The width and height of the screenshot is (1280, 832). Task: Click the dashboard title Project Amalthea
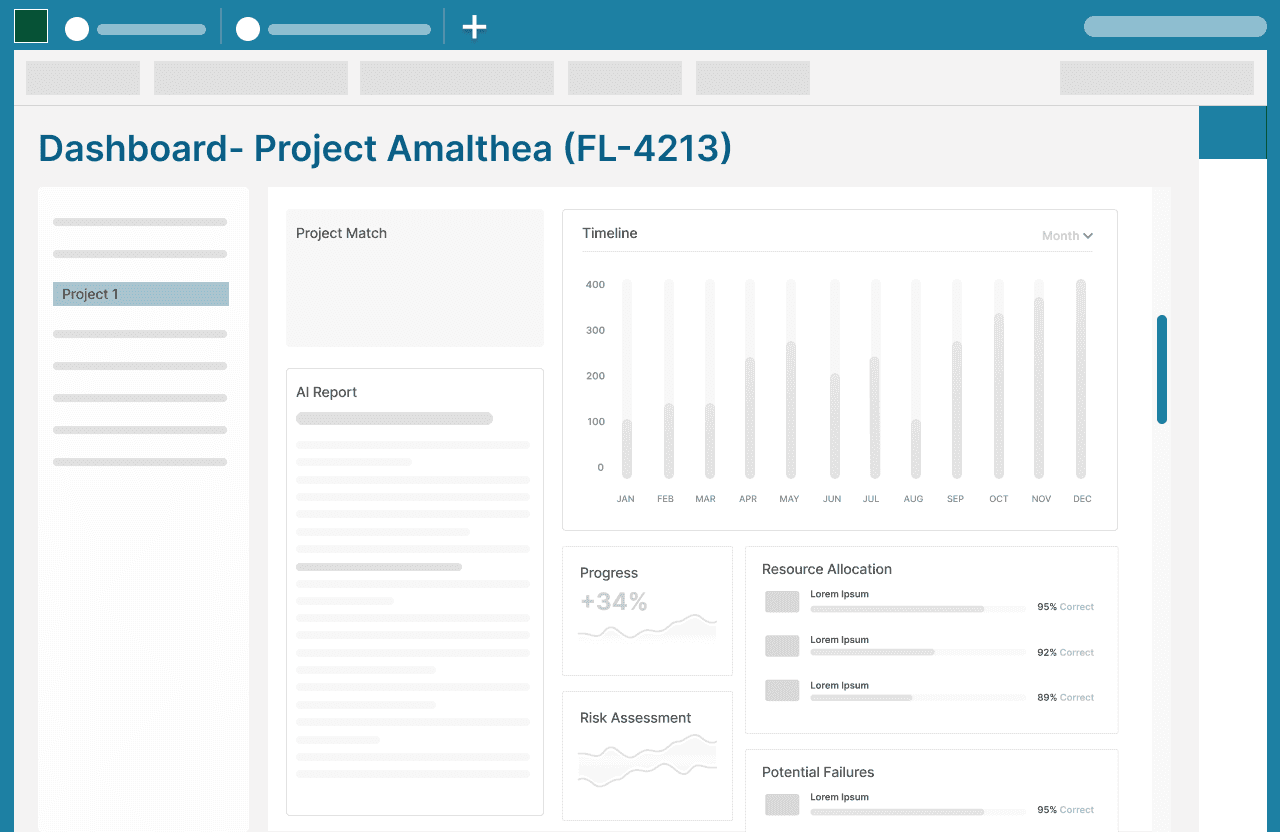tap(385, 148)
